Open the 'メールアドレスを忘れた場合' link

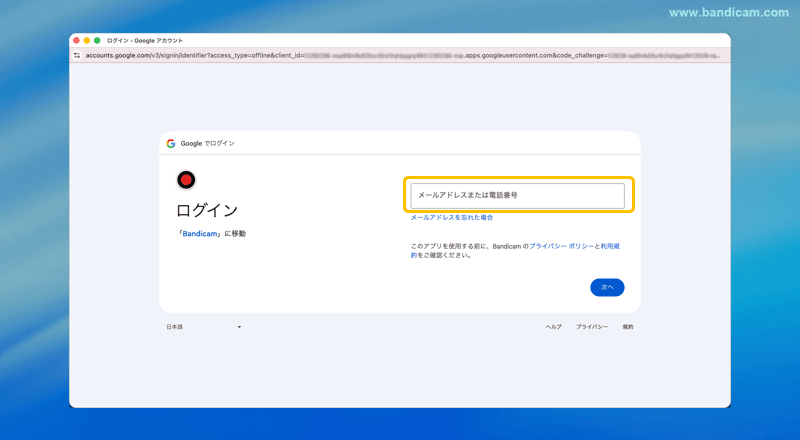click(x=452, y=217)
